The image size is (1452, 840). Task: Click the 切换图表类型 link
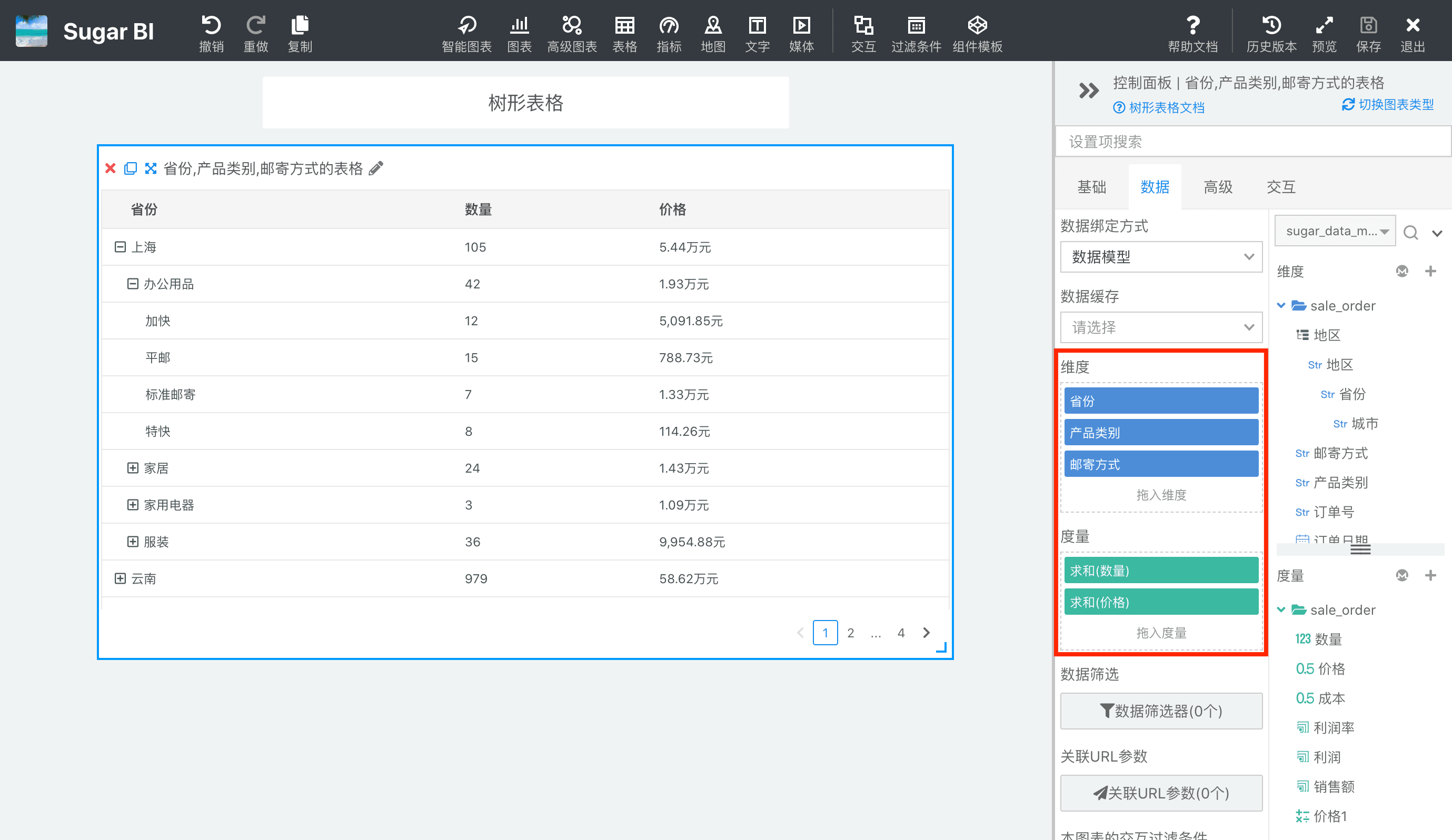click(1387, 104)
